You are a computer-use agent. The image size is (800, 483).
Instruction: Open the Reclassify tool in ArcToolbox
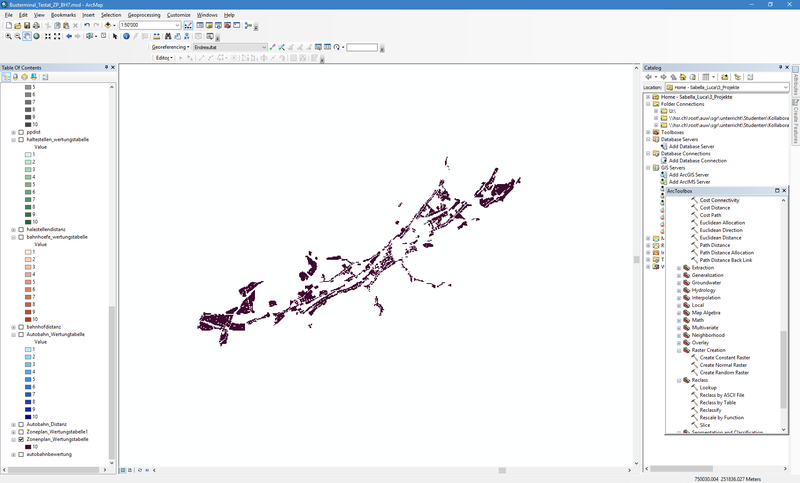point(711,410)
